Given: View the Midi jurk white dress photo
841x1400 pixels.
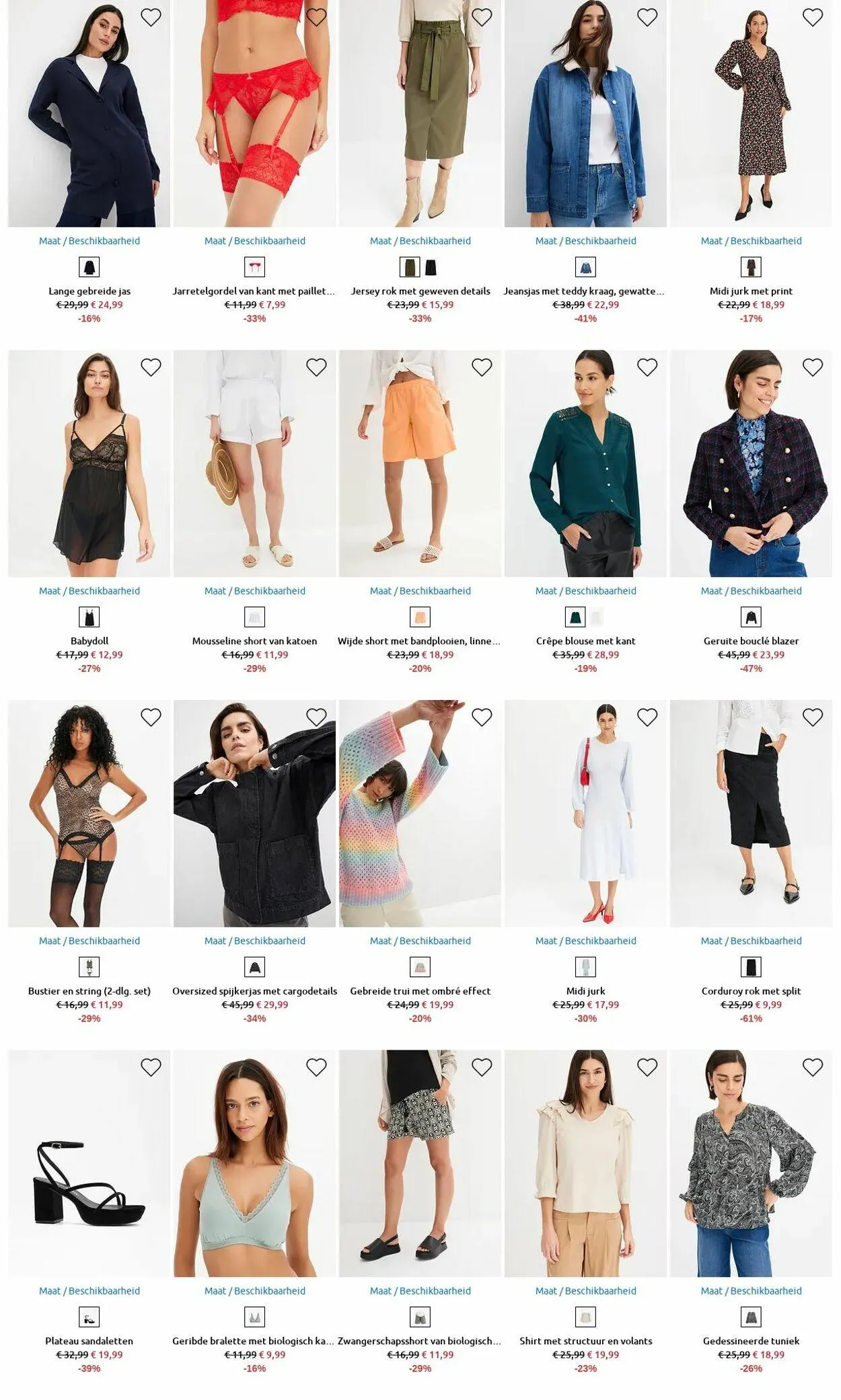Looking at the screenshot, I should click(x=586, y=814).
